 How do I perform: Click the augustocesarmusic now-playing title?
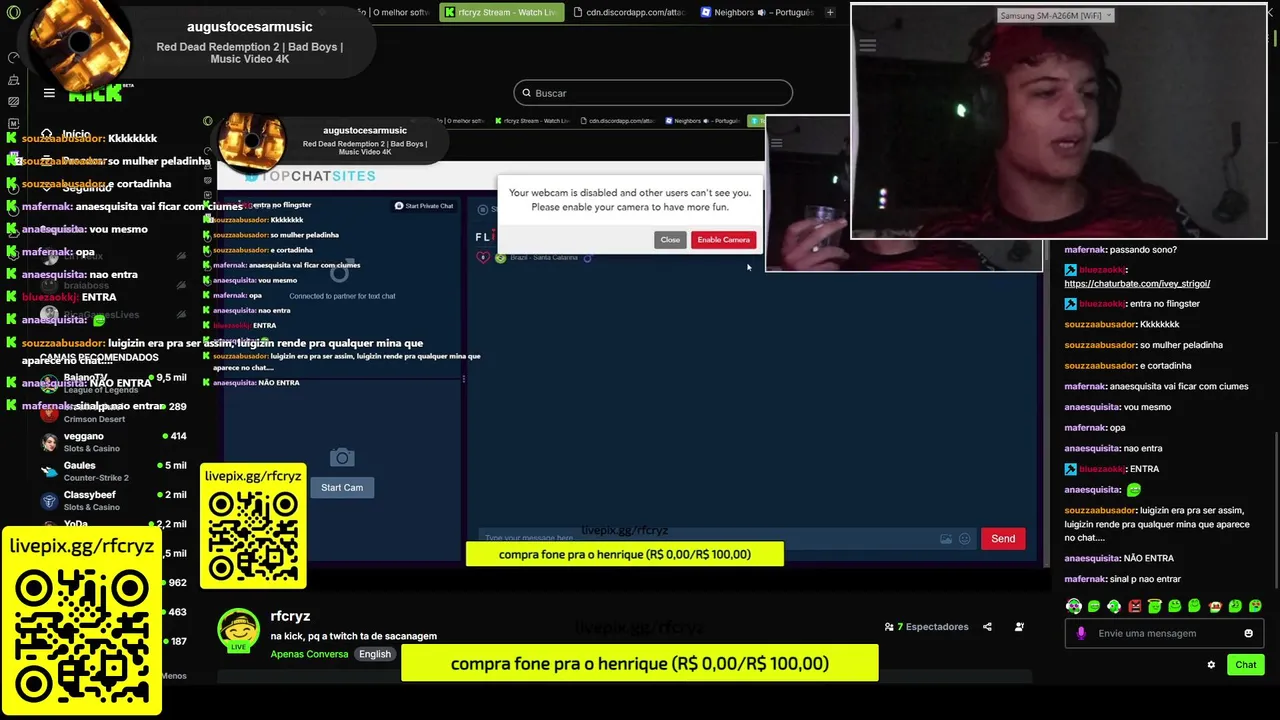point(250,27)
